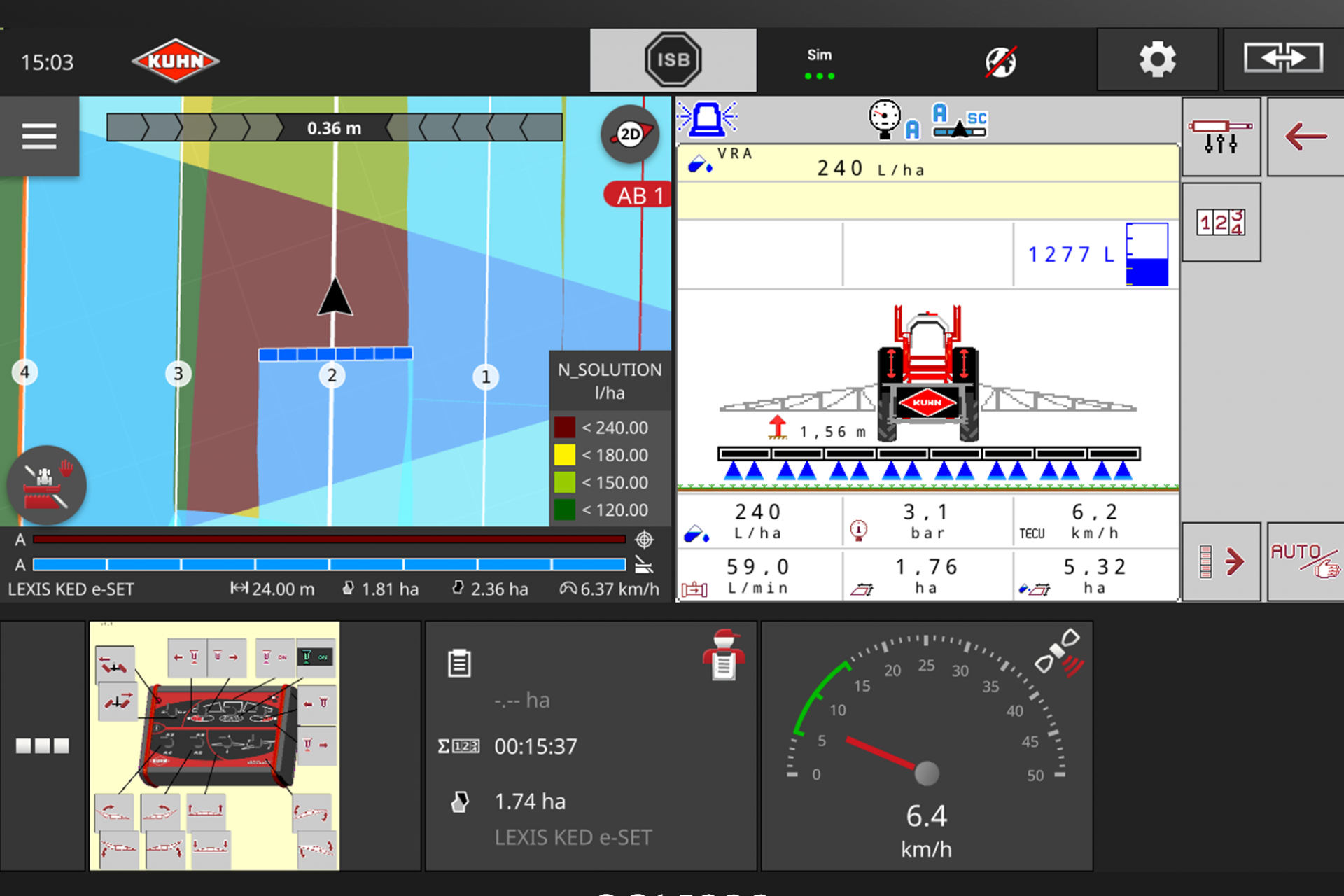
Task: Open the 1234 counters page
Action: pyautogui.click(x=1221, y=223)
